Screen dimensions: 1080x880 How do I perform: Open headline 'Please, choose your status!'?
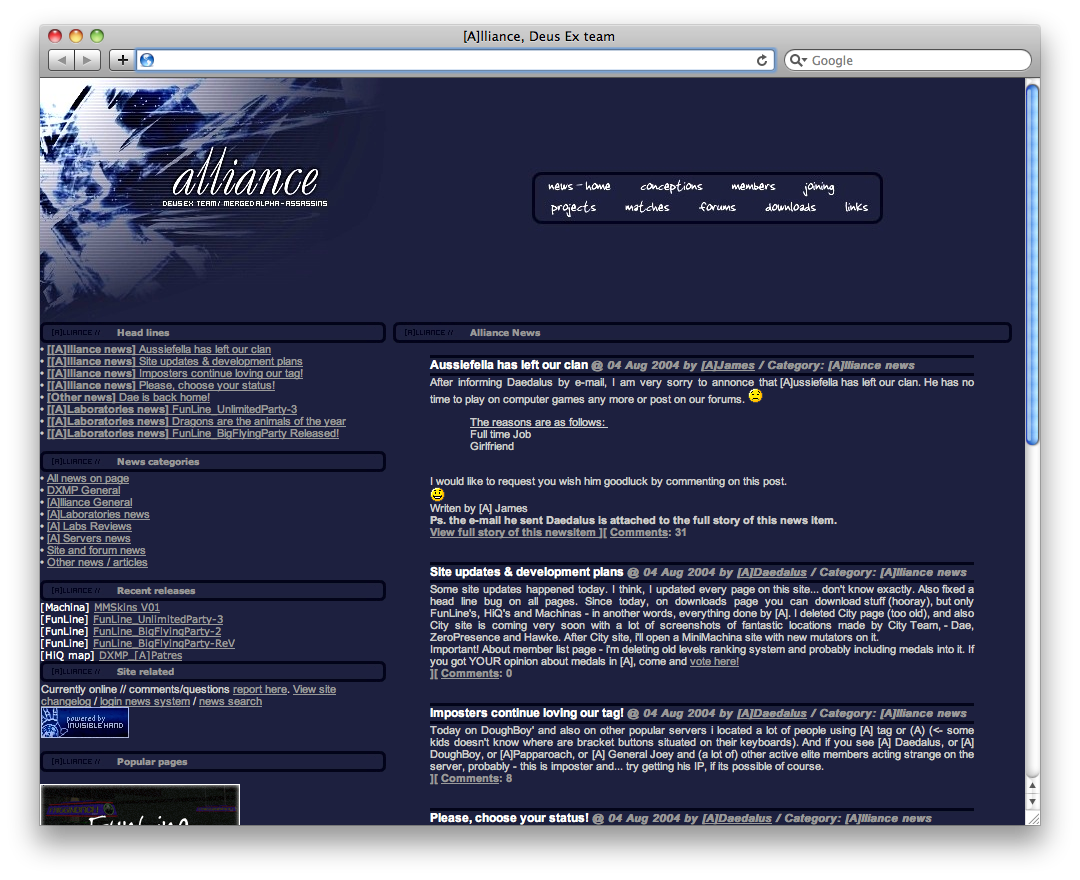[161, 386]
